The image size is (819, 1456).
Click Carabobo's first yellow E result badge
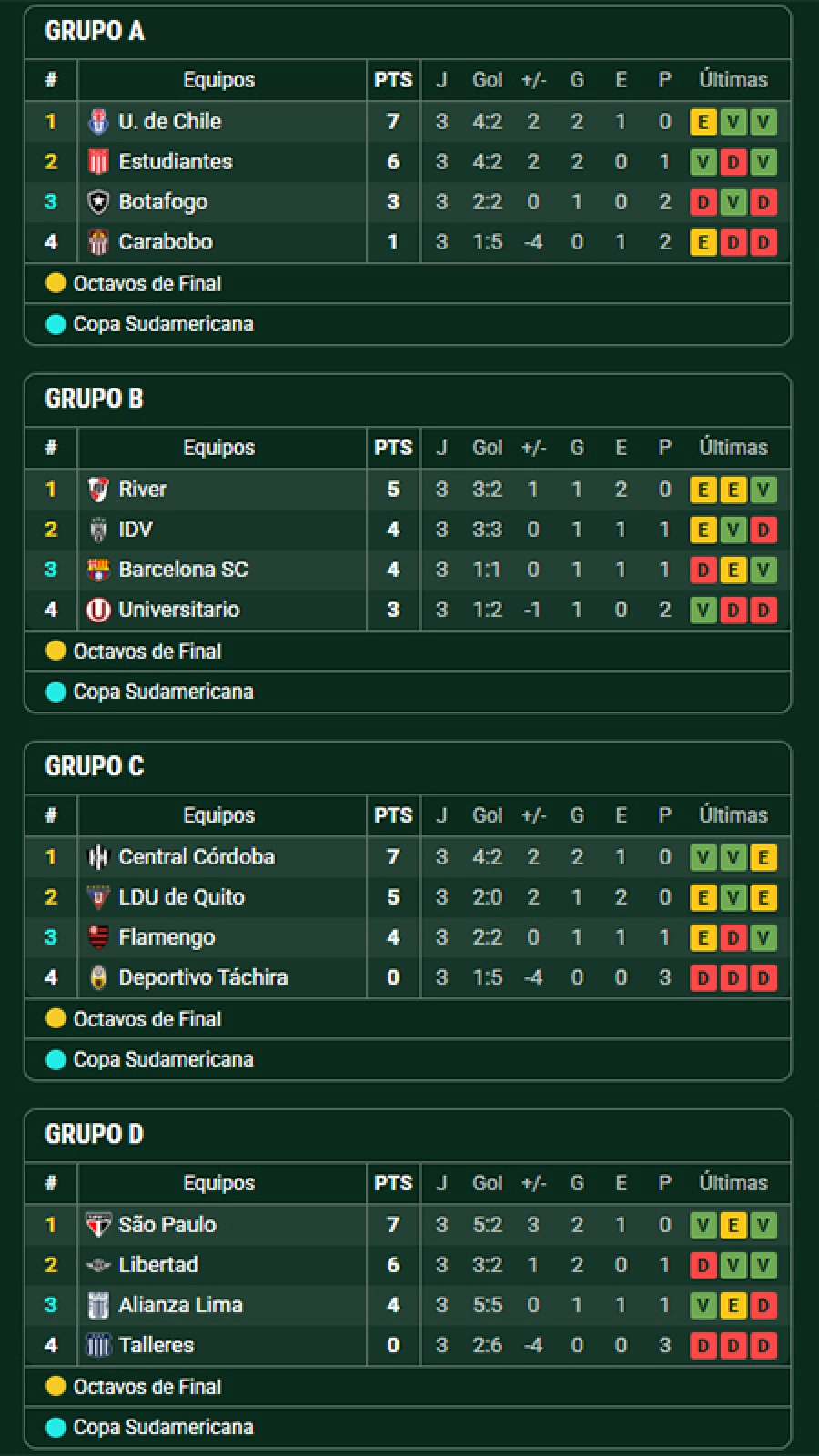[703, 243]
